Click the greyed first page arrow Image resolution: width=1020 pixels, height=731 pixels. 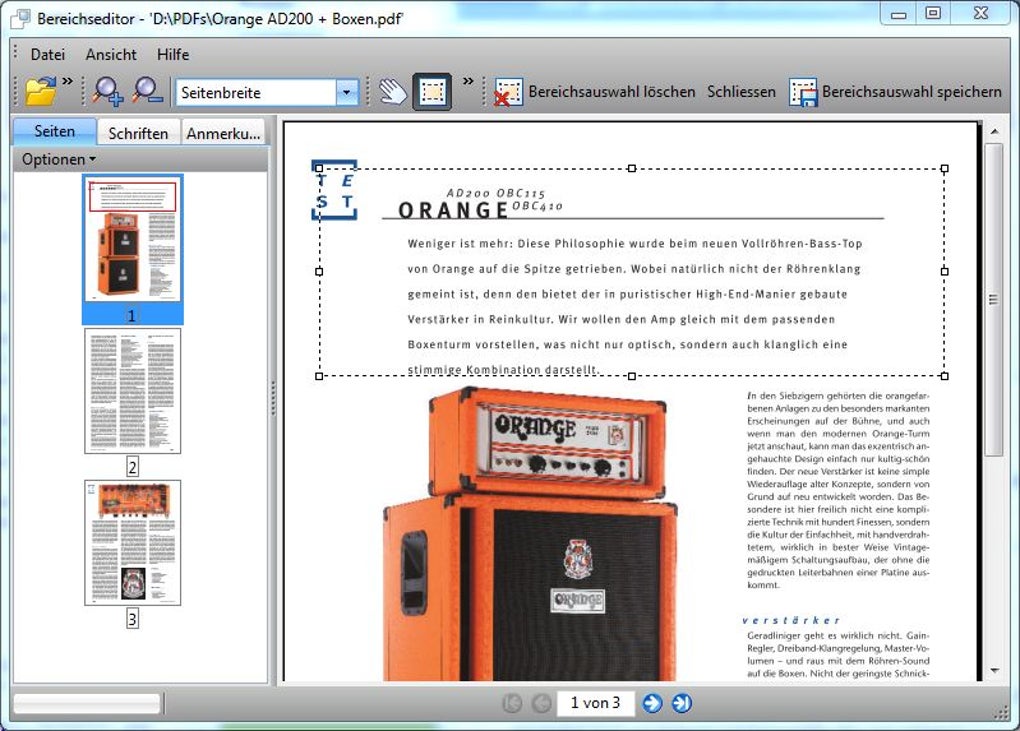click(513, 703)
